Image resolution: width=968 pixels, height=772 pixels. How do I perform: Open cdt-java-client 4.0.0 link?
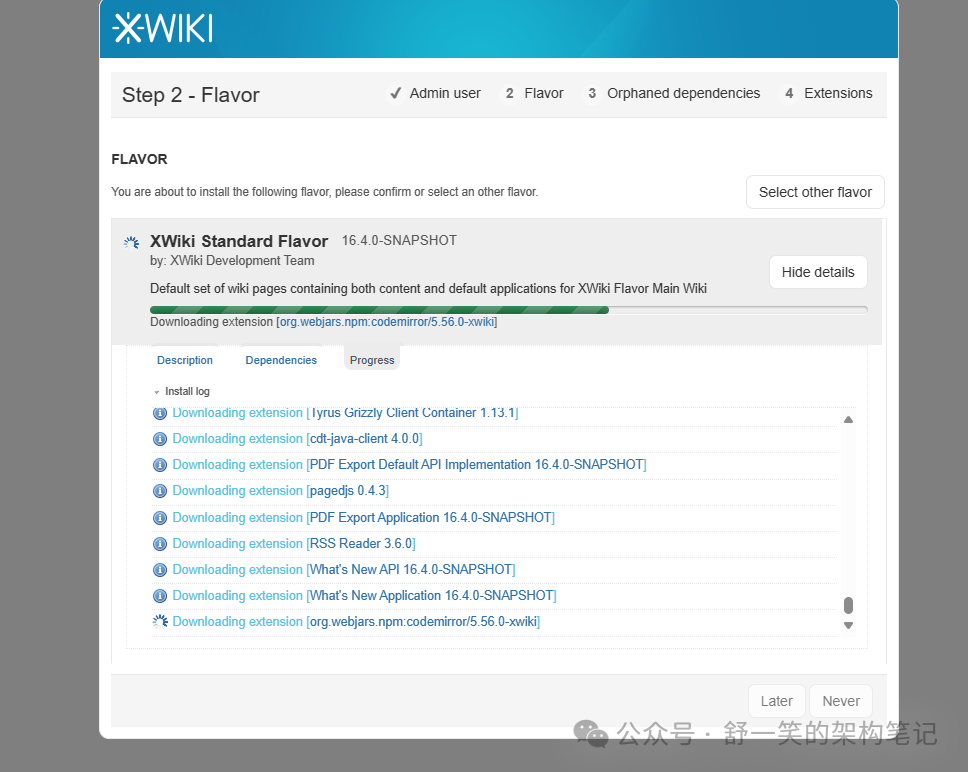pos(364,439)
